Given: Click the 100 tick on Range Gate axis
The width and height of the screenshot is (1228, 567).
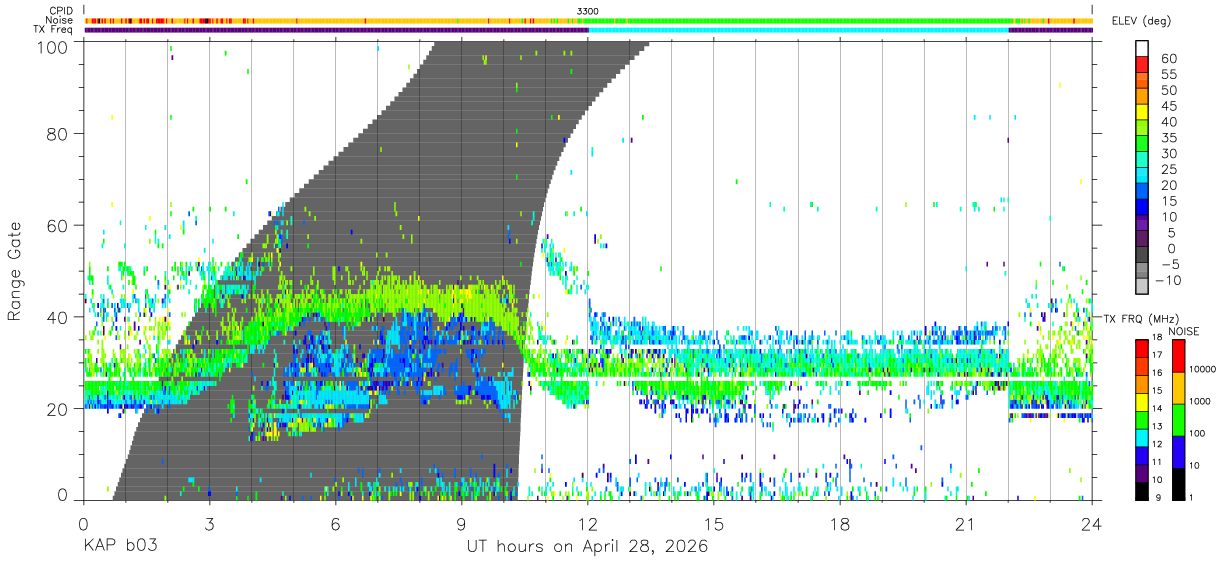Looking at the screenshot, I should [x=54, y=46].
